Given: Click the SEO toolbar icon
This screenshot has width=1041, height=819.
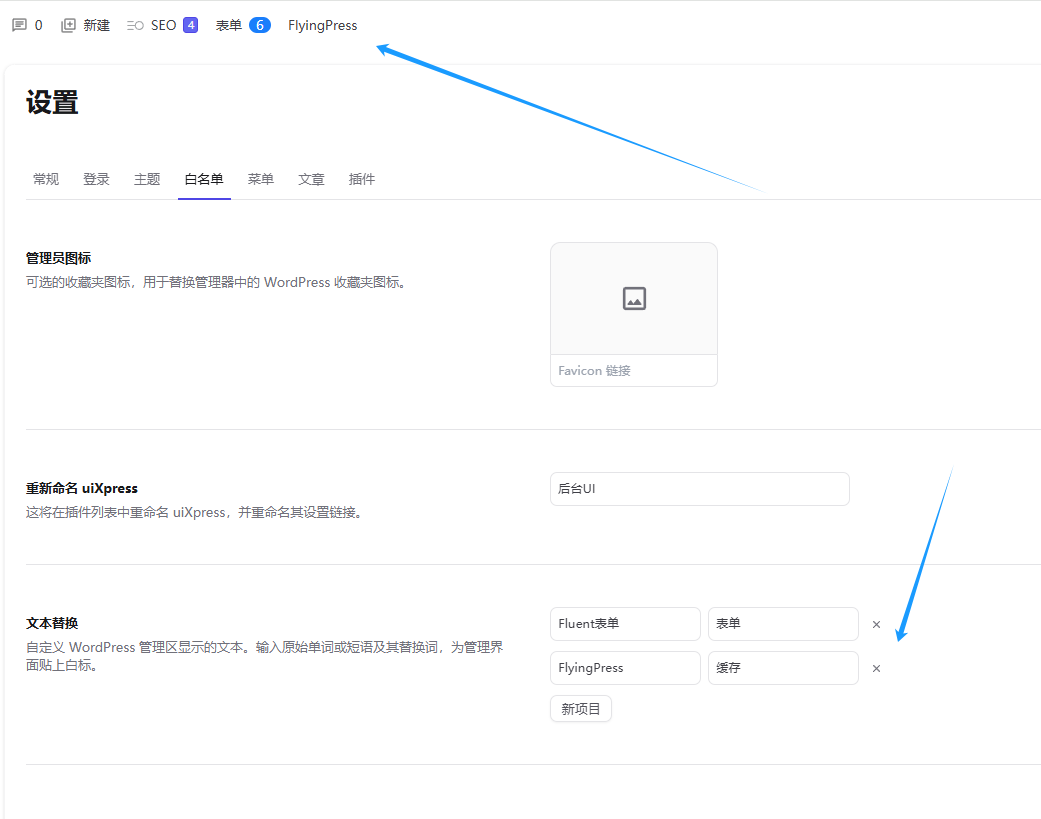Looking at the screenshot, I should 135,26.
